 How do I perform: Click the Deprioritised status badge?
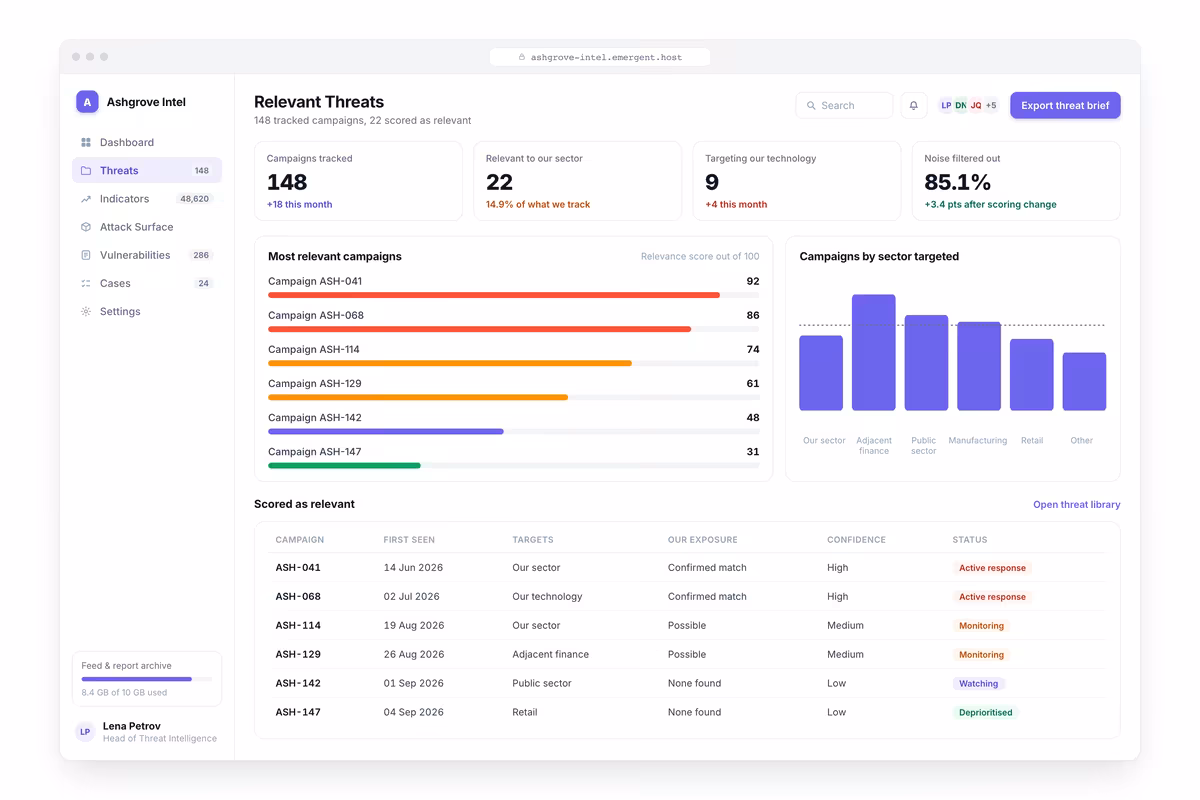tap(985, 713)
